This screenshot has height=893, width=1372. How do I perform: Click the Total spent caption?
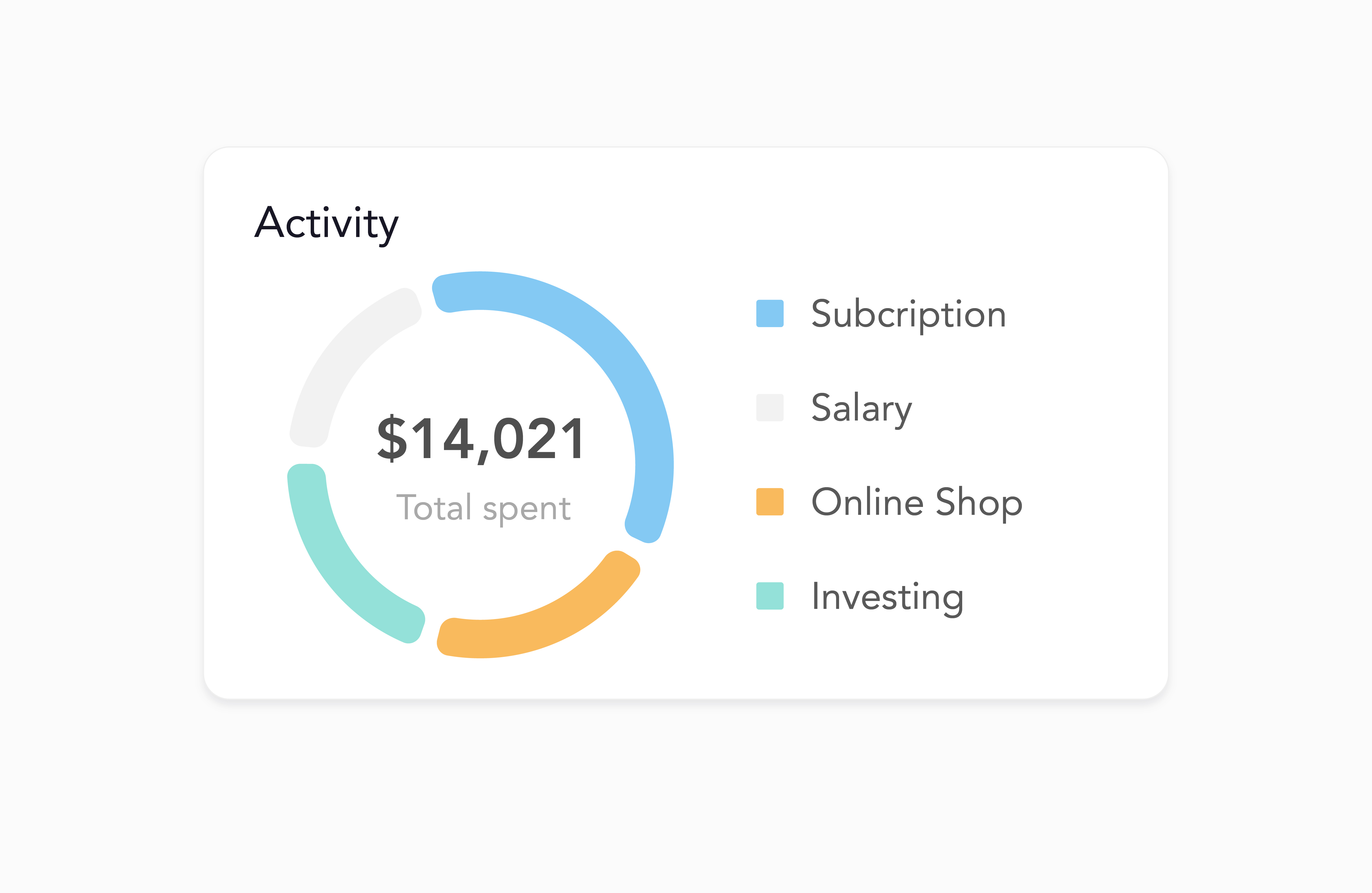(x=483, y=508)
